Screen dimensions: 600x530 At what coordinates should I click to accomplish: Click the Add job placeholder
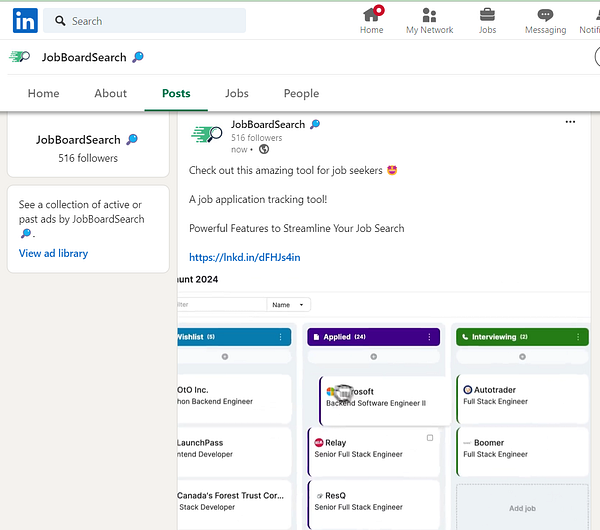tap(522, 507)
